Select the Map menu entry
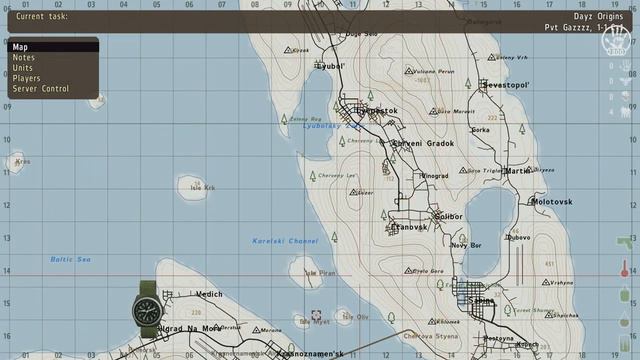Viewport: 640px width, 360px height. (53, 47)
